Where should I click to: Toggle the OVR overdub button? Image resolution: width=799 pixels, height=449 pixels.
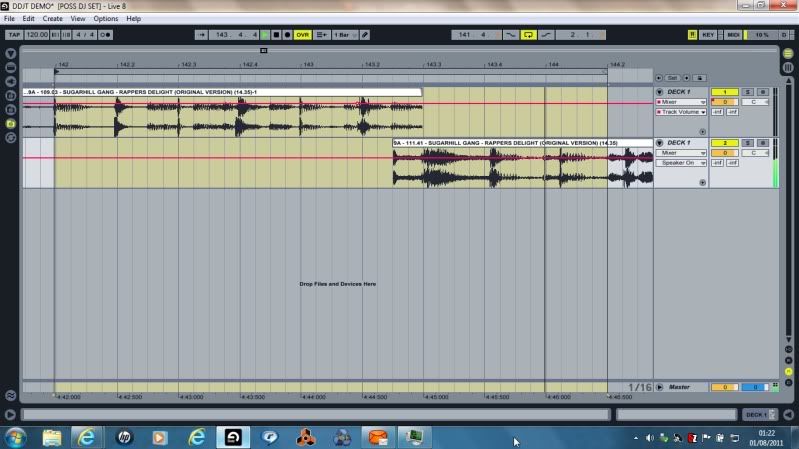pos(302,34)
